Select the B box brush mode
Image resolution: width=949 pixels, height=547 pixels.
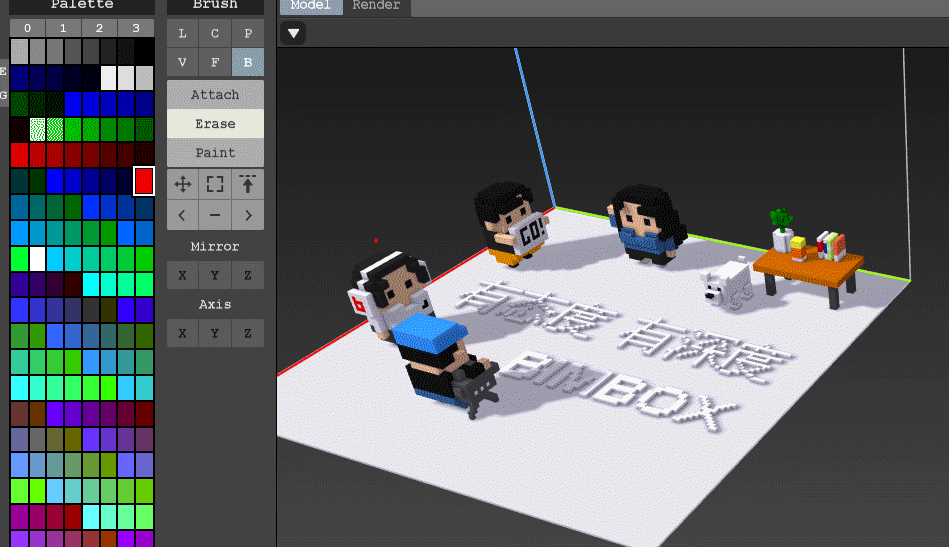click(248, 62)
